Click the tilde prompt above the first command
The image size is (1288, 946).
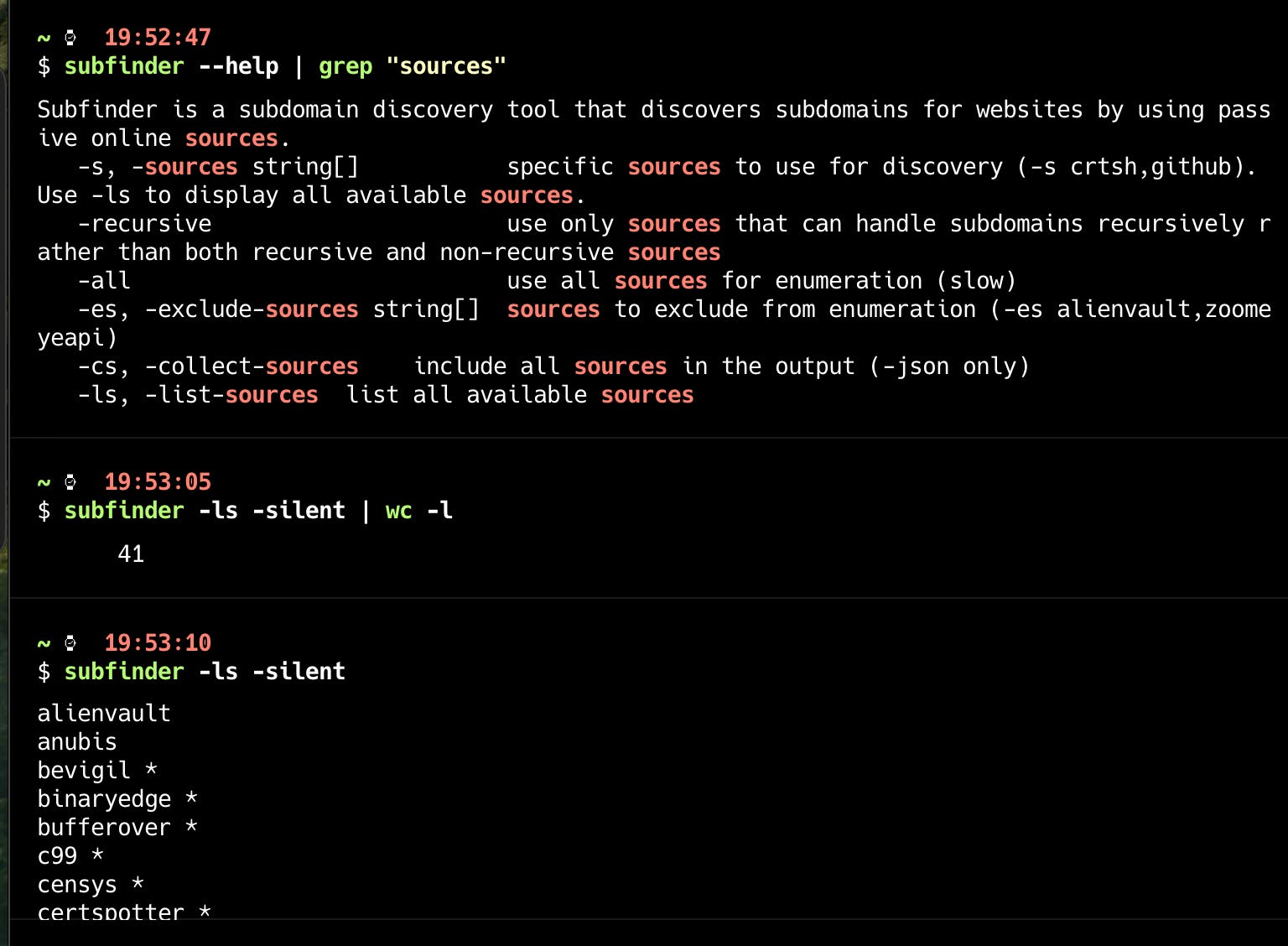[44, 38]
